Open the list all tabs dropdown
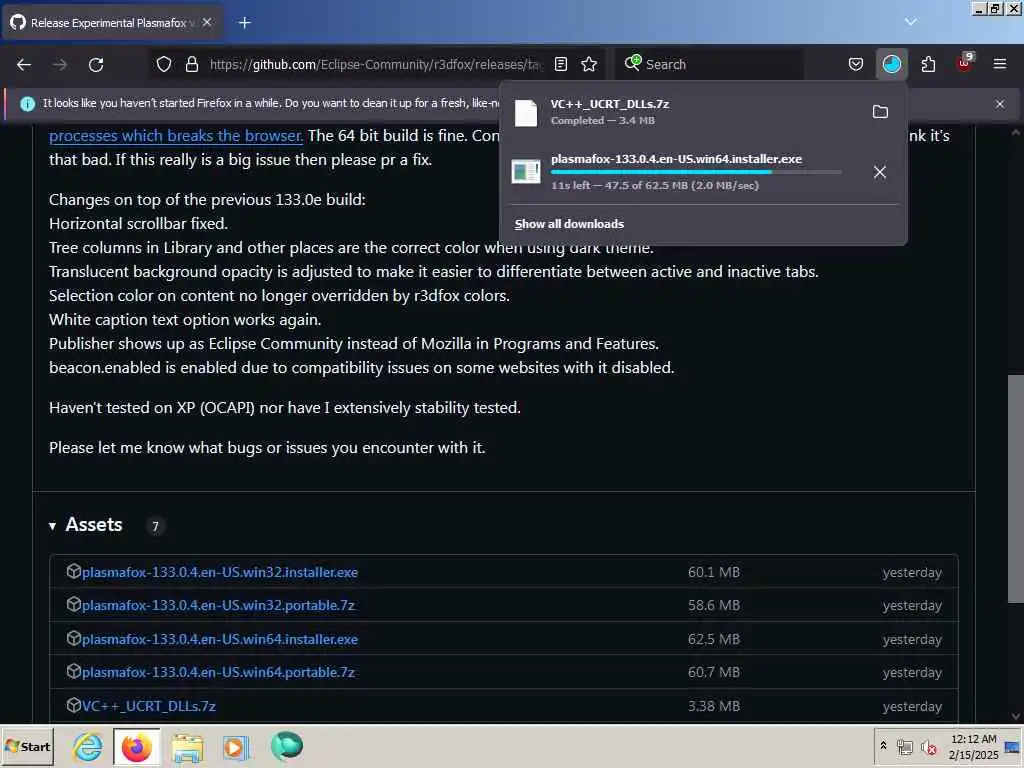Image resolution: width=1024 pixels, height=768 pixels. 911,22
